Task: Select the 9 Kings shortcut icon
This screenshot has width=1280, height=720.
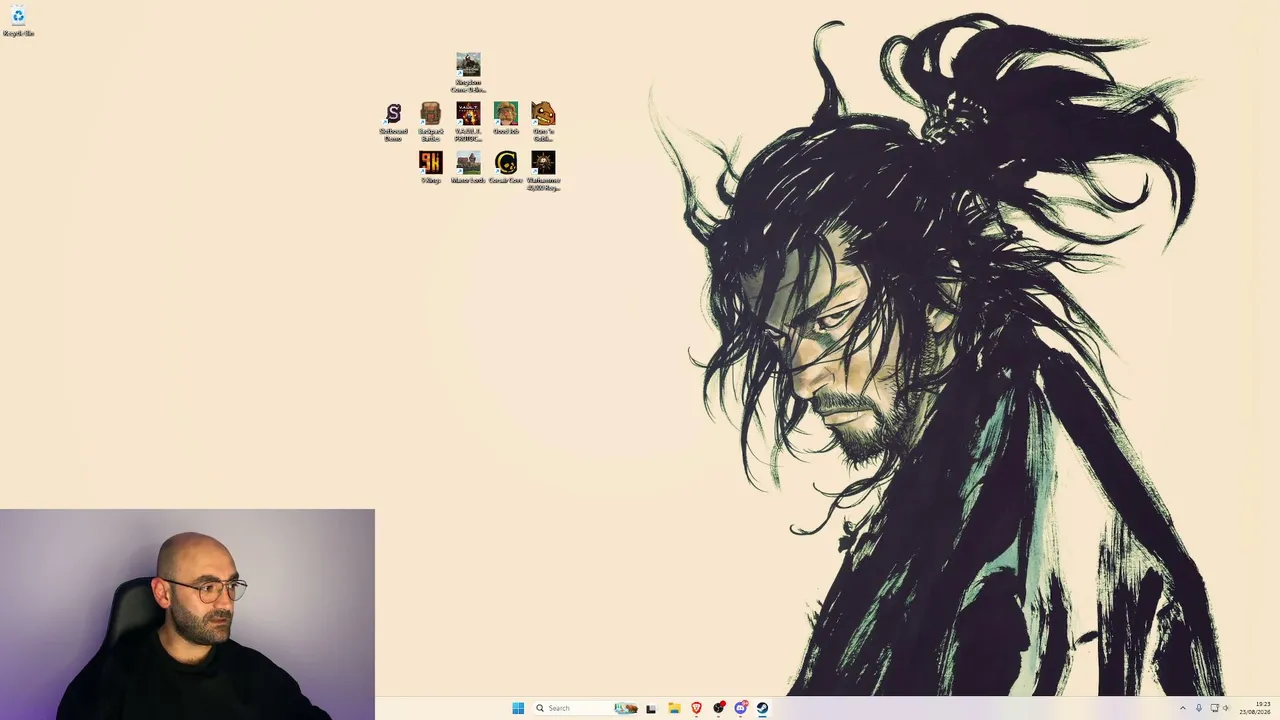Action: click(431, 162)
